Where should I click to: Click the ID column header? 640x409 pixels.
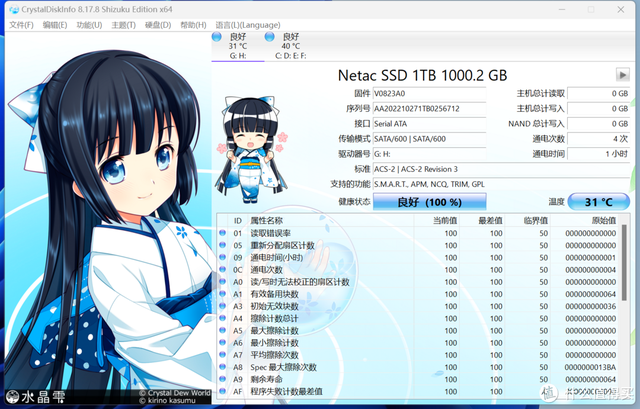pos(238,221)
